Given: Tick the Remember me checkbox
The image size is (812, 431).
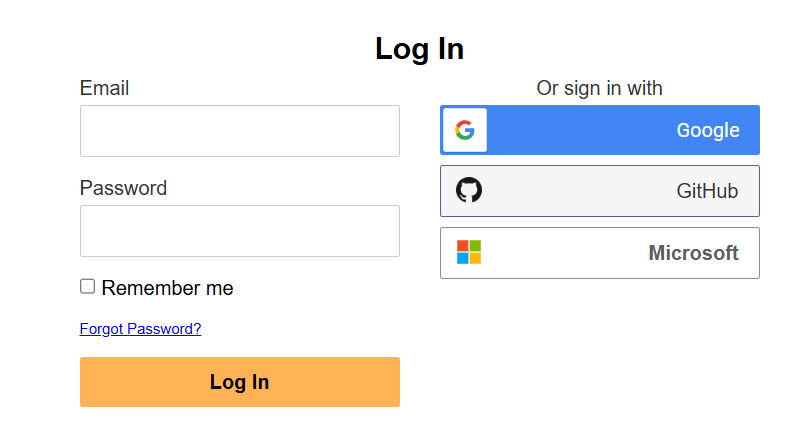Looking at the screenshot, I should (x=88, y=286).
